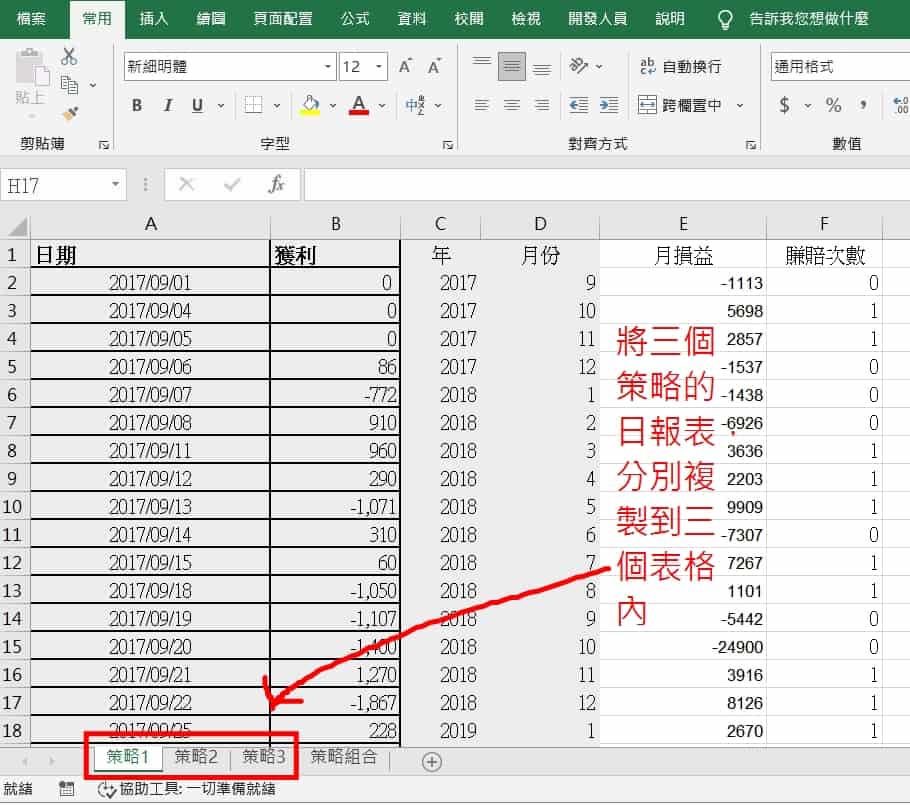Open the 通用格式 number format dropdown

(x=838, y=67)
